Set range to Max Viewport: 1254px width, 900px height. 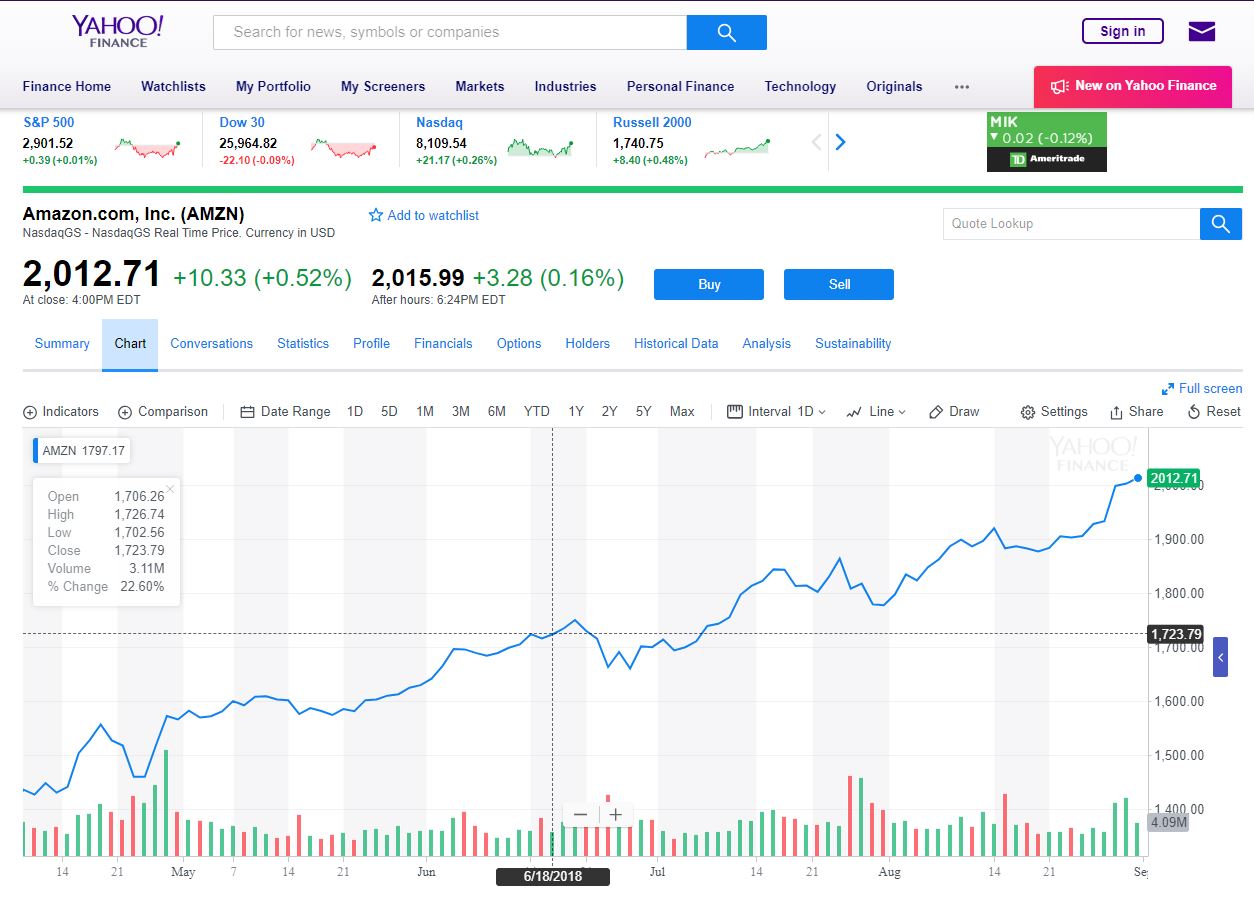pos(682,412)
